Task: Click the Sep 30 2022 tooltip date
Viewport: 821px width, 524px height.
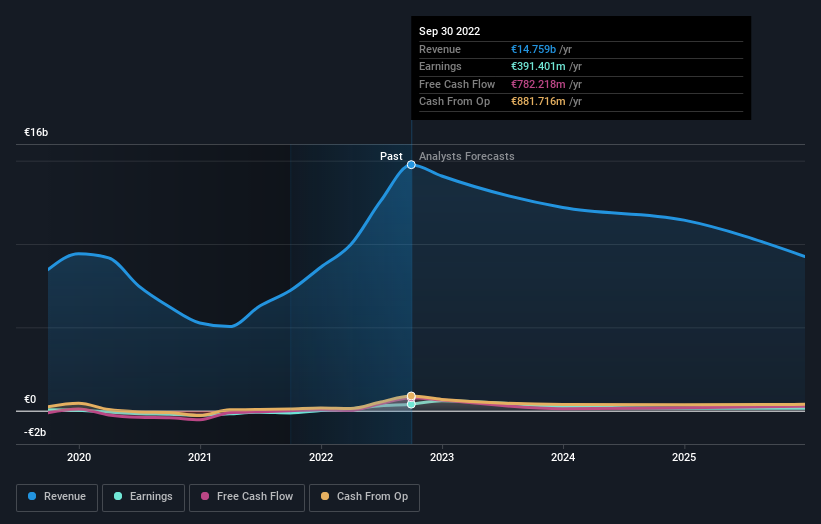Action: pyautogui.click(x=449, y=31)
